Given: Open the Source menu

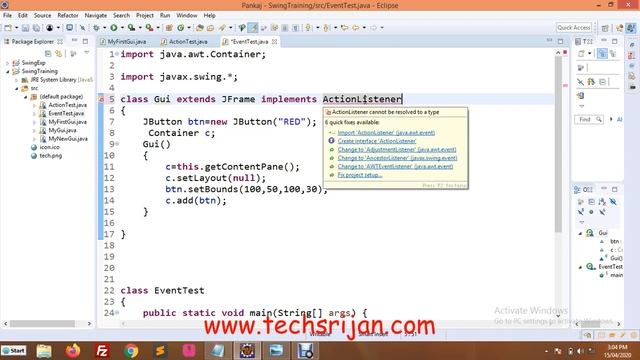Looking at the screenshot, I should 42,15.
